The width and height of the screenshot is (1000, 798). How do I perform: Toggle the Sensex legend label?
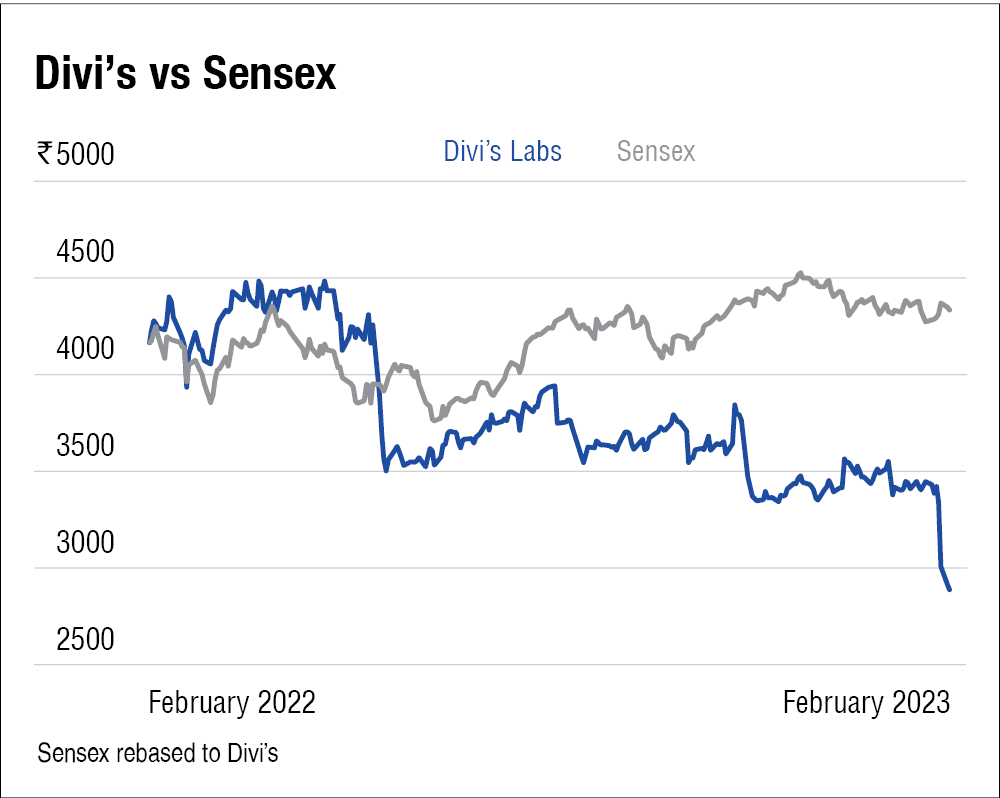point(655,152)
